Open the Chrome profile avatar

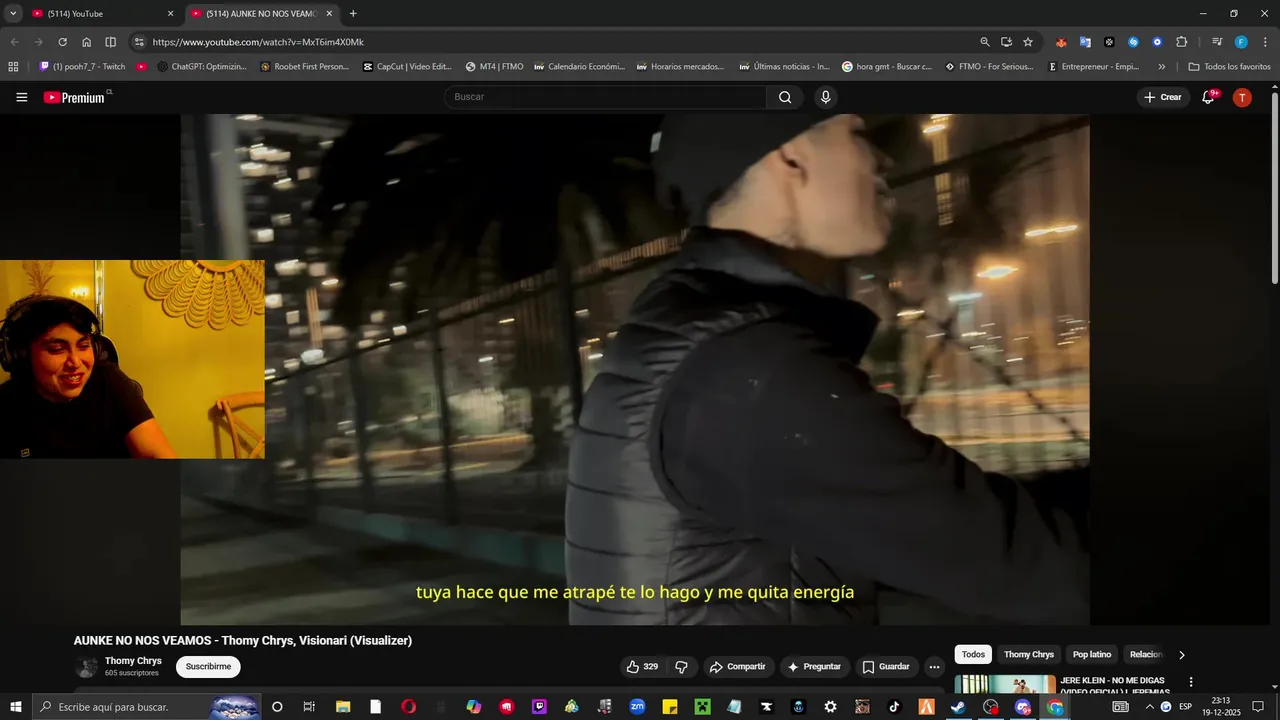click(x=1241, y=42)
